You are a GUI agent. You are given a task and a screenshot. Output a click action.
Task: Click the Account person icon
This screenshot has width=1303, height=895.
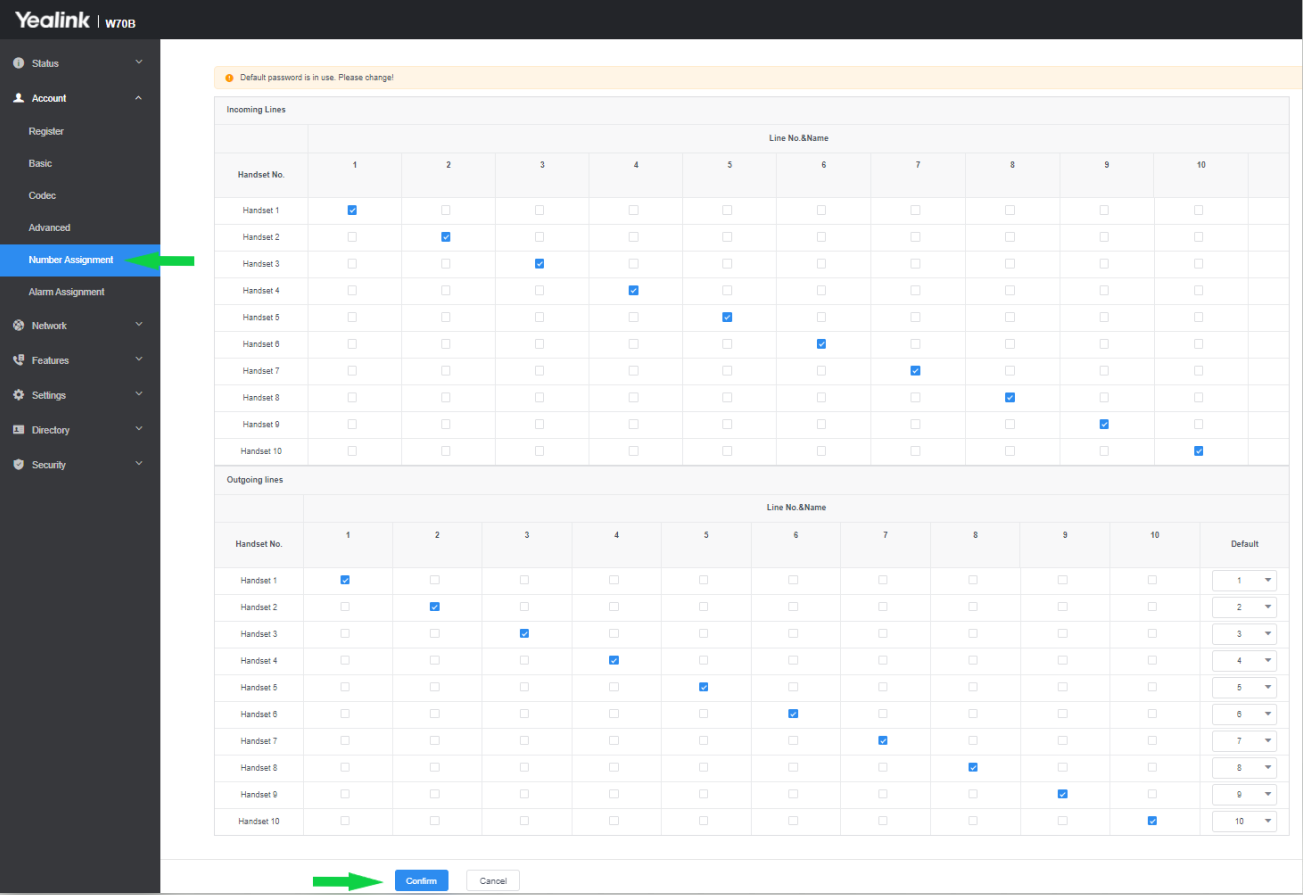18,98
